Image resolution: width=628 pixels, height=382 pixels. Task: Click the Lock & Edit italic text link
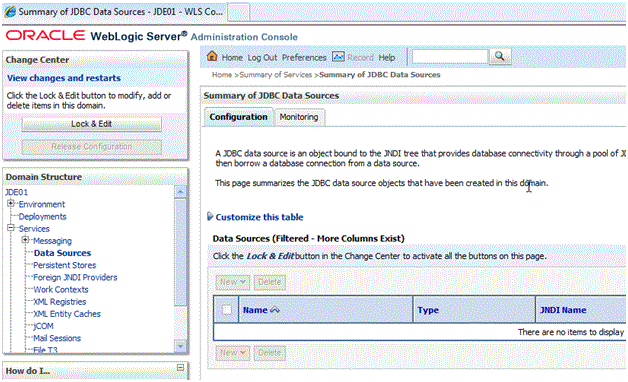pyautogui.click(x=270, y=256)
